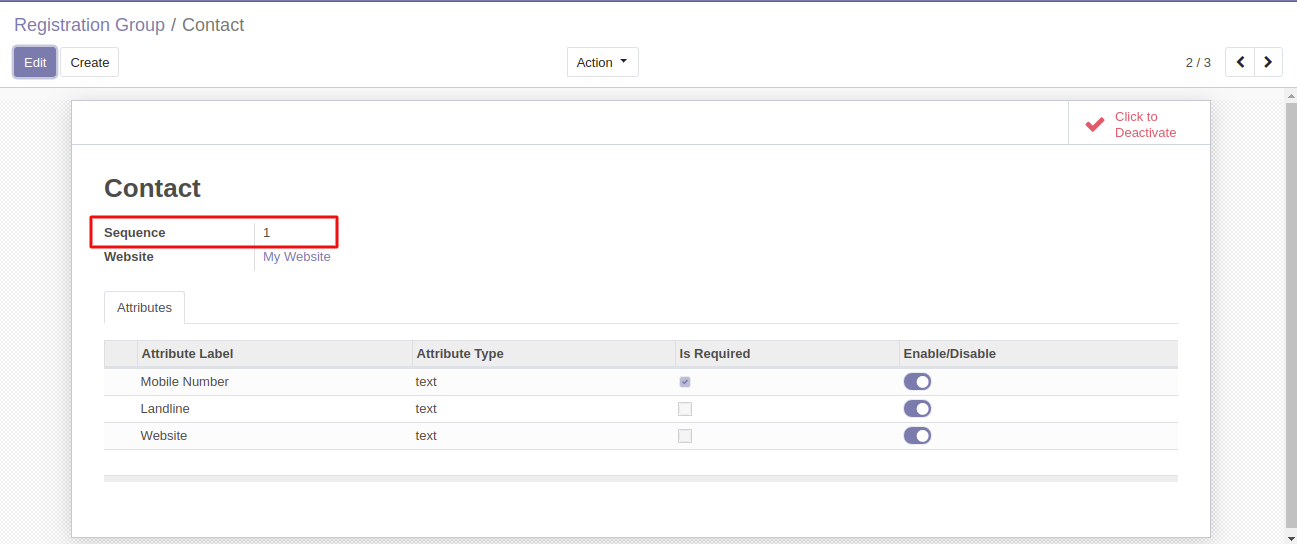The height and width of the screenshot is (544, 1297).
Task: Sort by Attribute Type column header
Action: (460, 354)
